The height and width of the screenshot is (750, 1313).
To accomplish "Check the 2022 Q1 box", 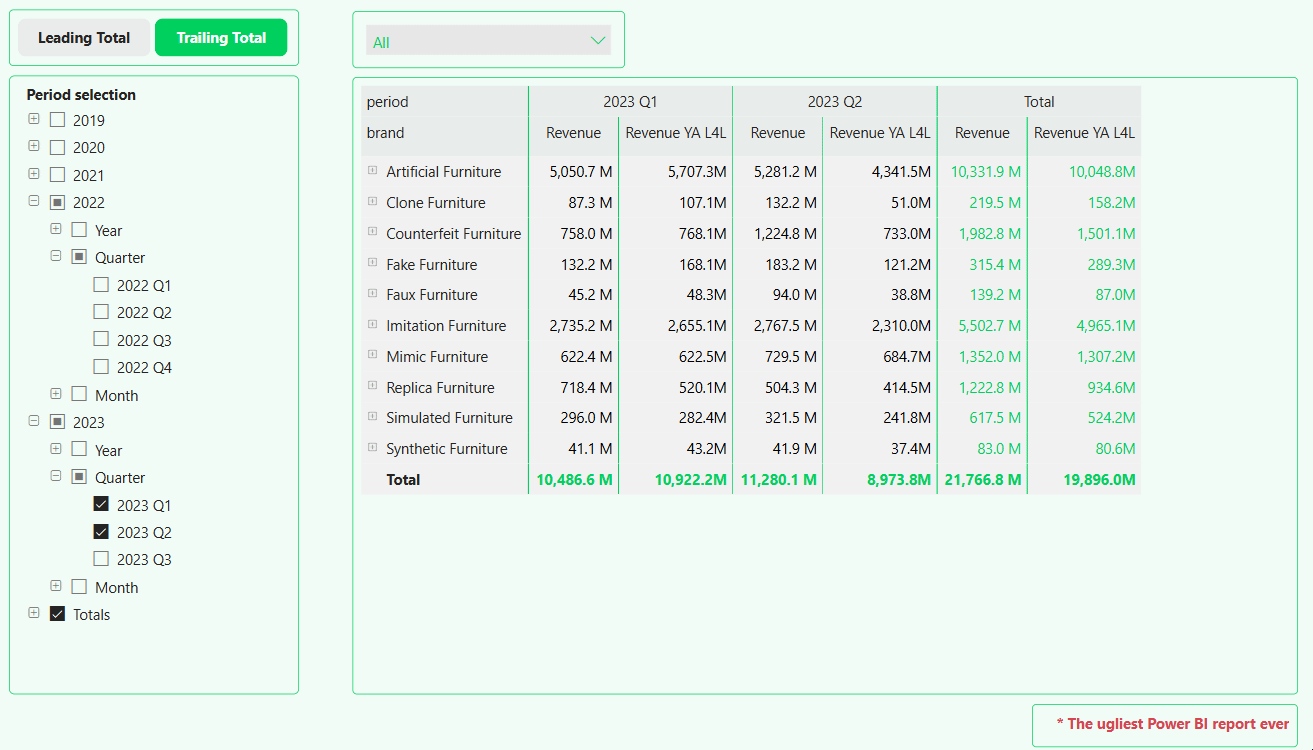I will click(x=101, y=284).
